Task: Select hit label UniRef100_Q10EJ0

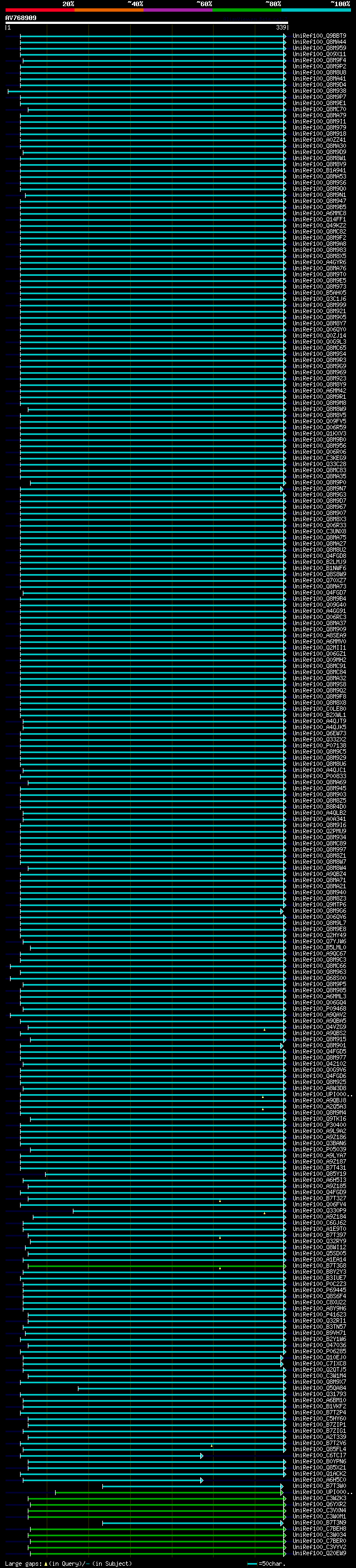Action: 319,1358
